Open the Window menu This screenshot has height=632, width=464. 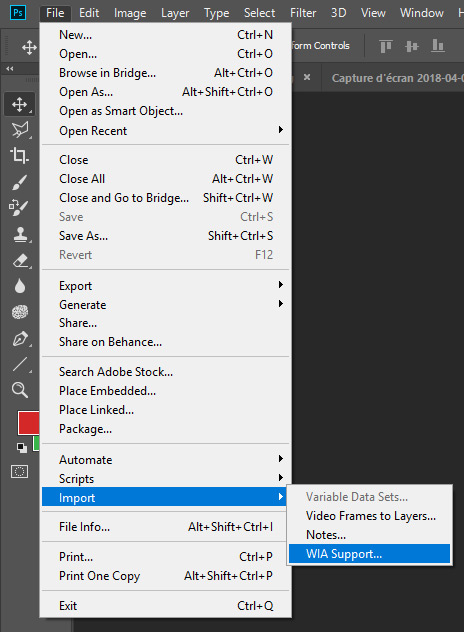tap(422, 13)
